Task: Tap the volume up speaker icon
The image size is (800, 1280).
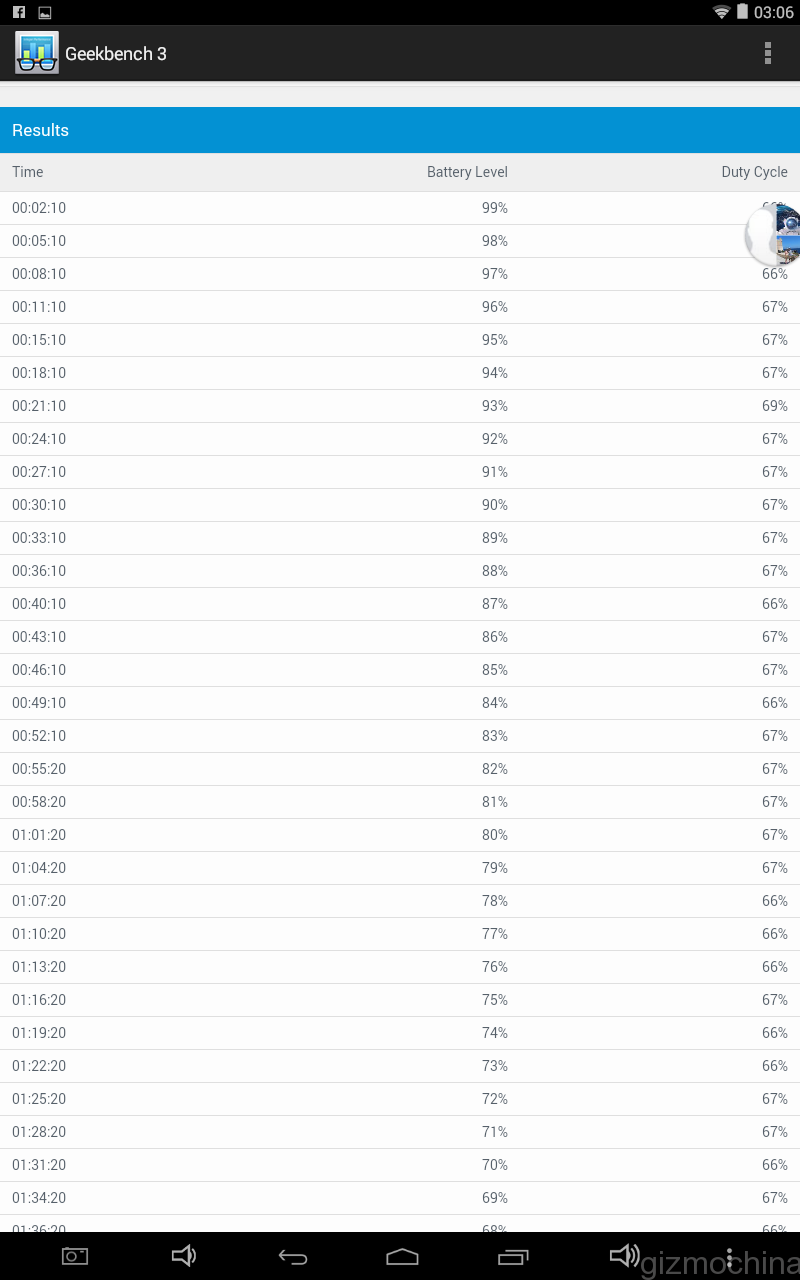Action: click(x=625, y=1256)
